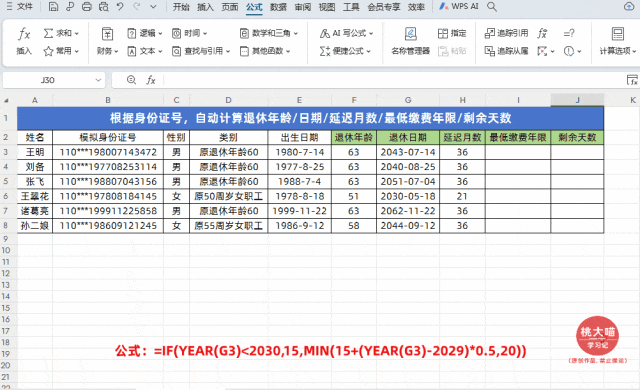The width and height of the screenshot is (640, 390).
Task: Switch to the 数据 tab
Action: (278, 7)
